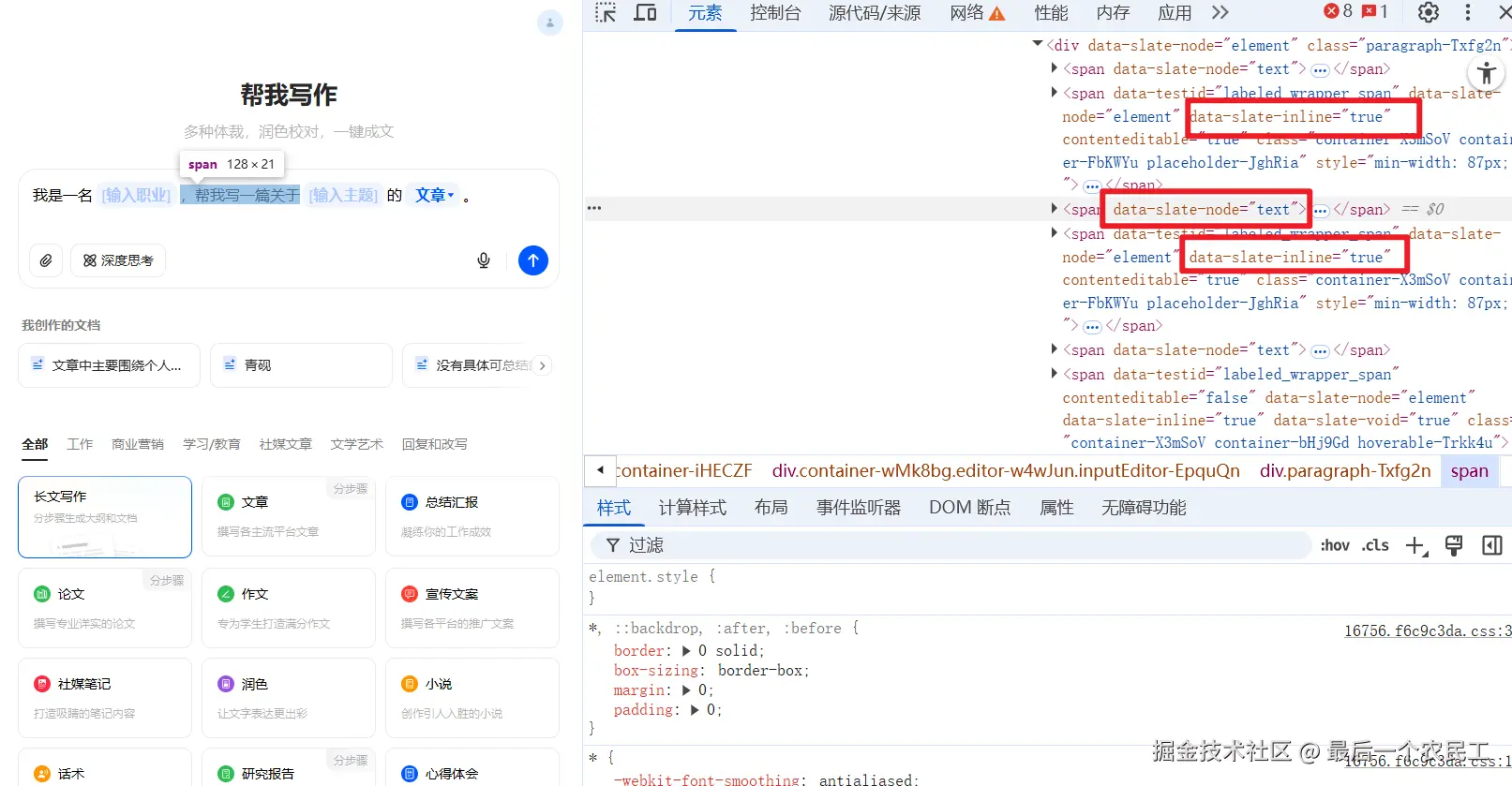Click the new style rule plus icon

[x=1416, y=546]
